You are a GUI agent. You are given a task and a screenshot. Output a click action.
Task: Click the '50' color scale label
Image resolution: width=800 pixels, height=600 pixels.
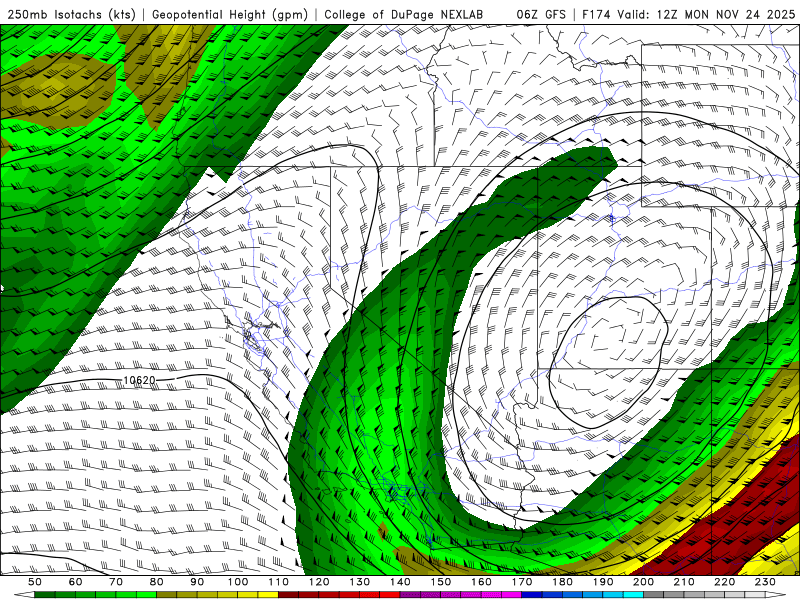(35, 582)
